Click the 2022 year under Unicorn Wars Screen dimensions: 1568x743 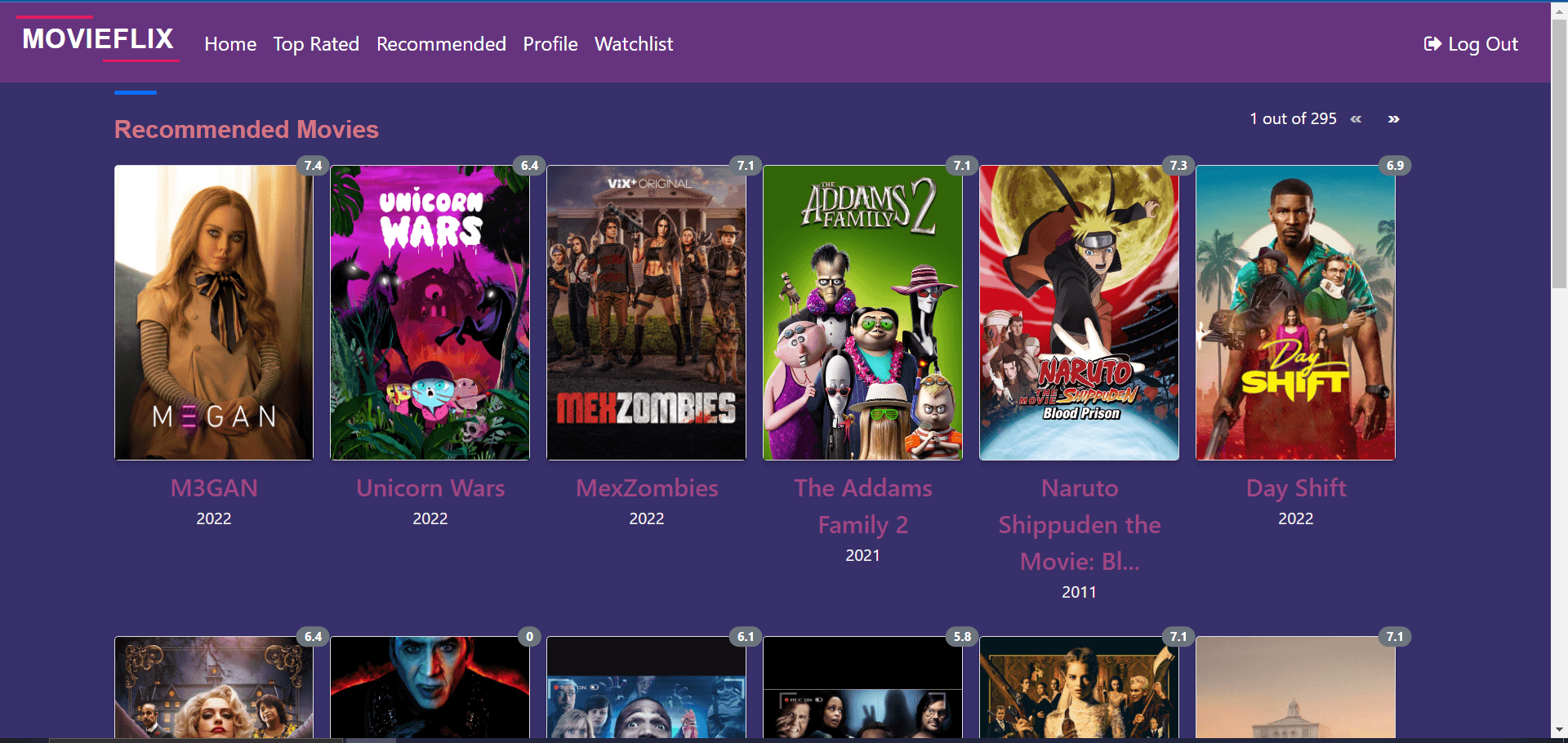(x=430, y=518)
